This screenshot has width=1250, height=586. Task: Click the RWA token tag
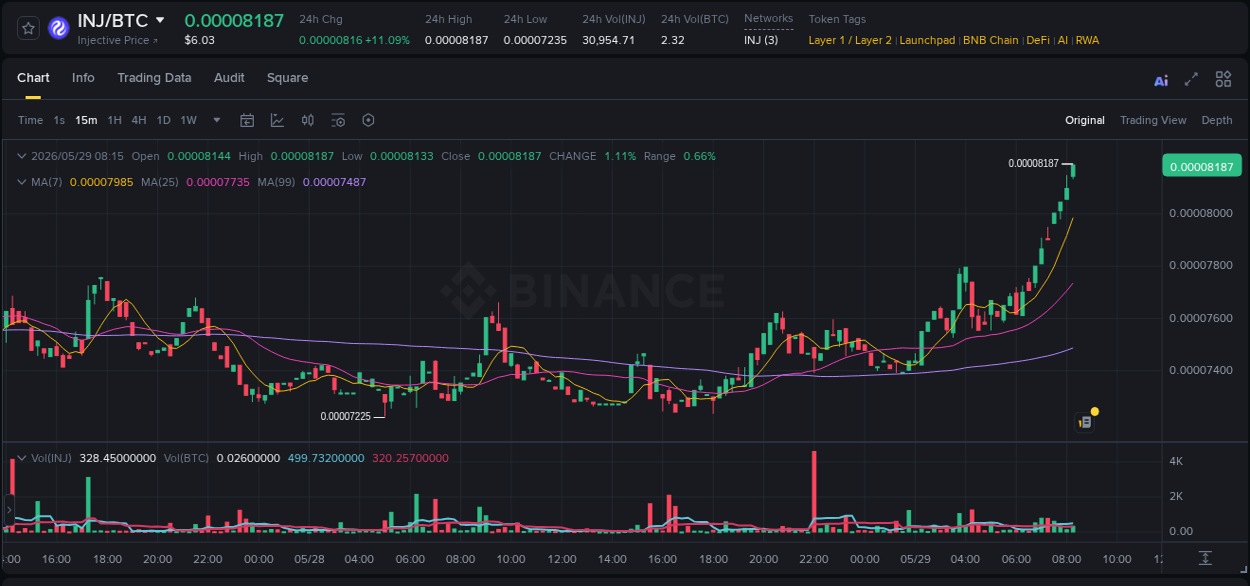coord(1087,40)
